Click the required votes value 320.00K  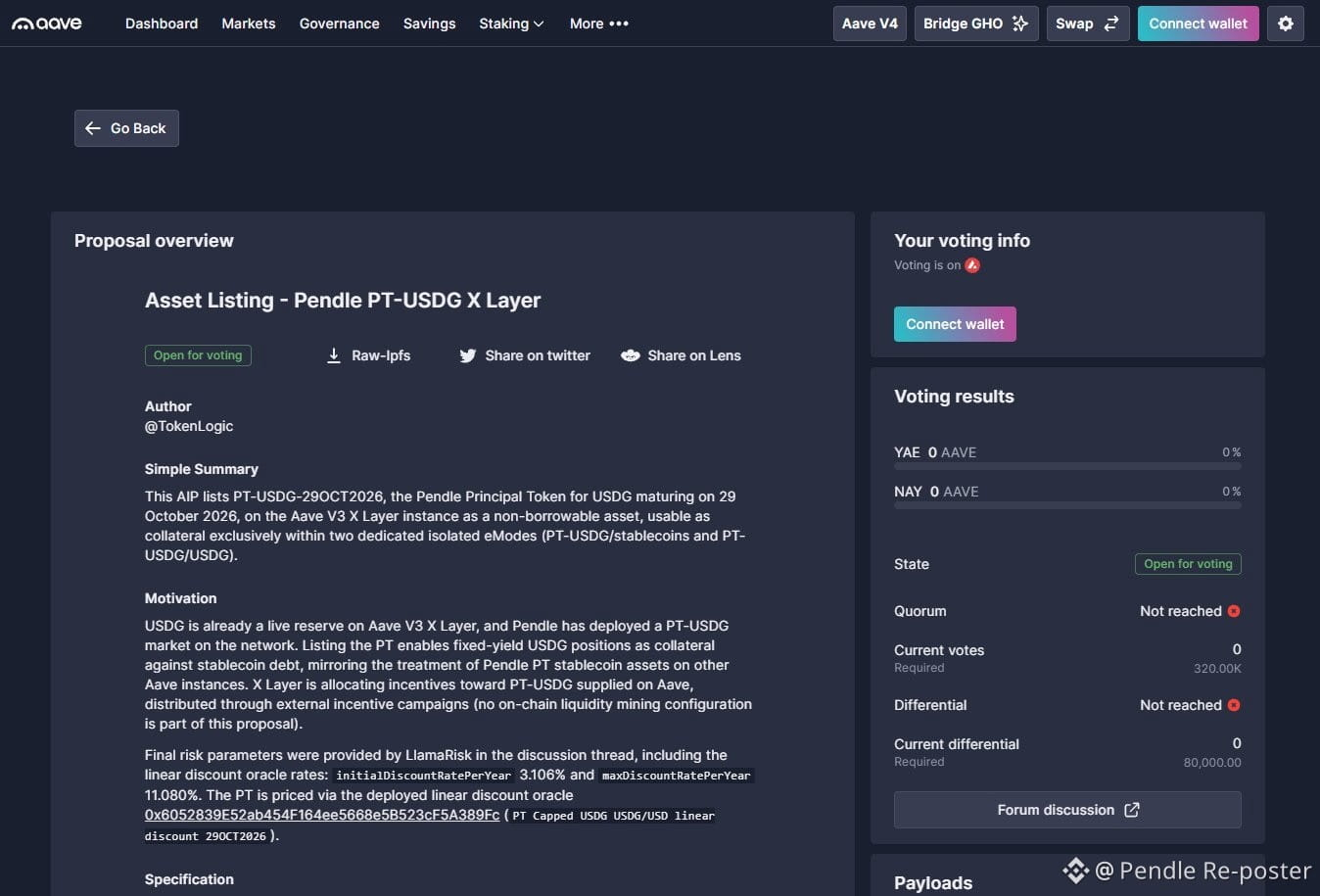[x=1217, y=669]
